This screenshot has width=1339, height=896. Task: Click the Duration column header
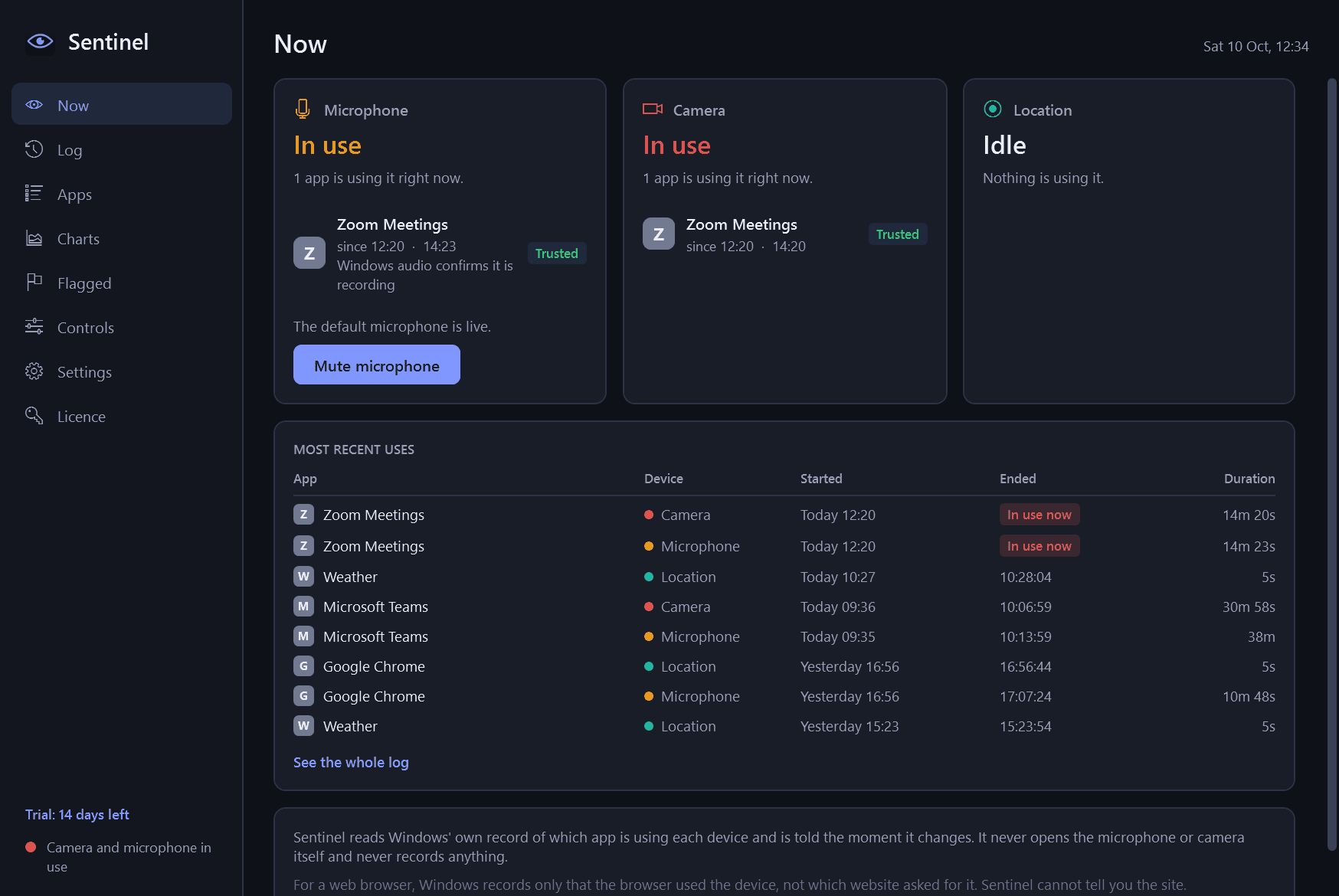coord(1249,479)
